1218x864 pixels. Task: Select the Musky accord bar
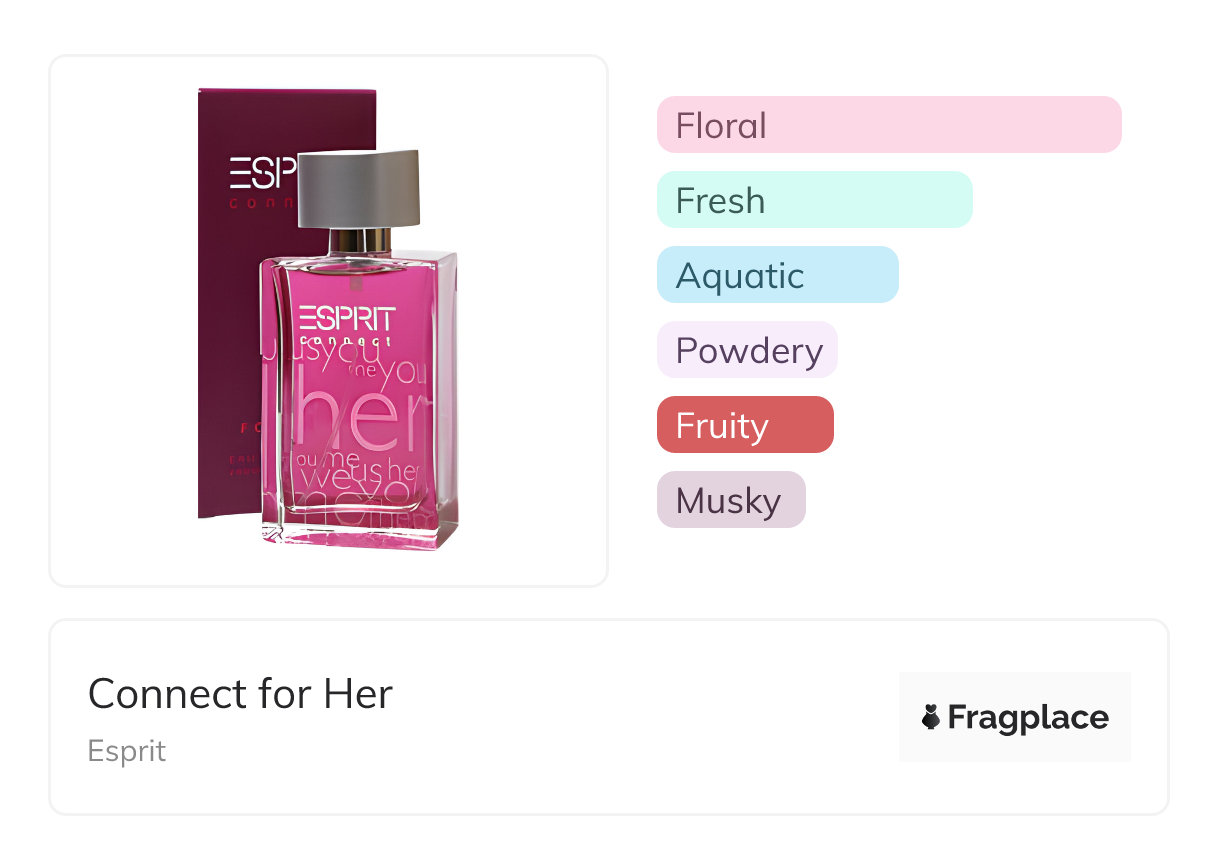pyautogui.click(x=730, y=500)
